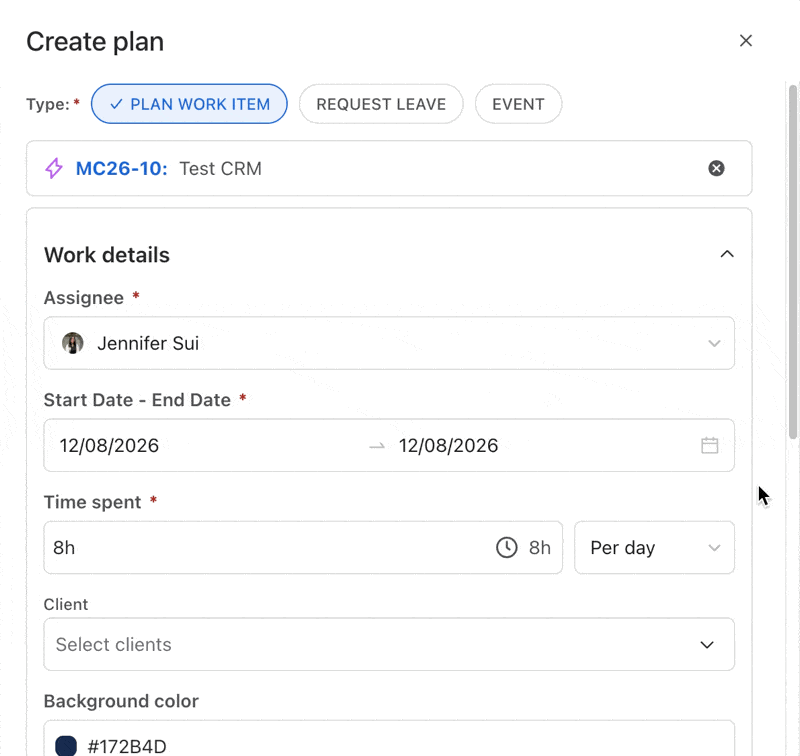Open the Per day dropdown

pos(654,547)
